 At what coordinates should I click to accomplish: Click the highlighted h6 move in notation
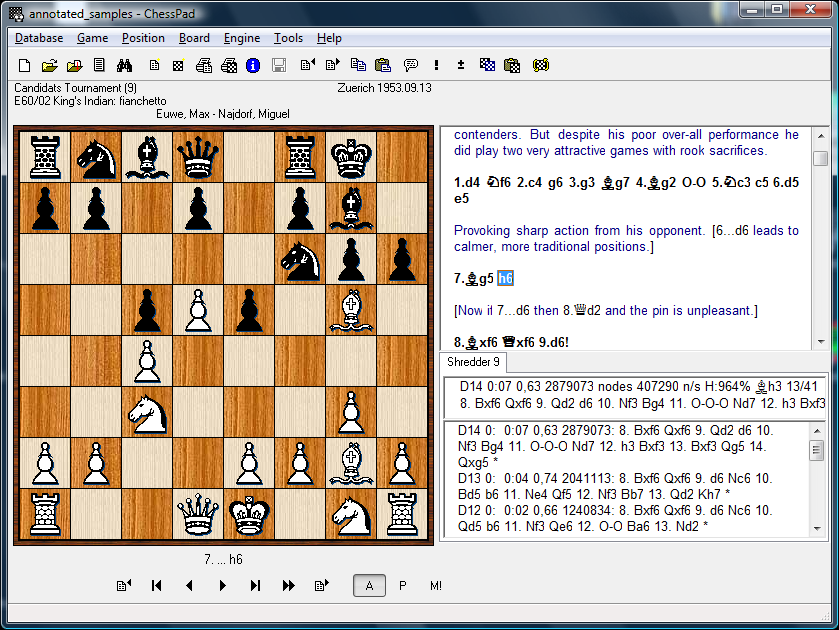[505, 278]
